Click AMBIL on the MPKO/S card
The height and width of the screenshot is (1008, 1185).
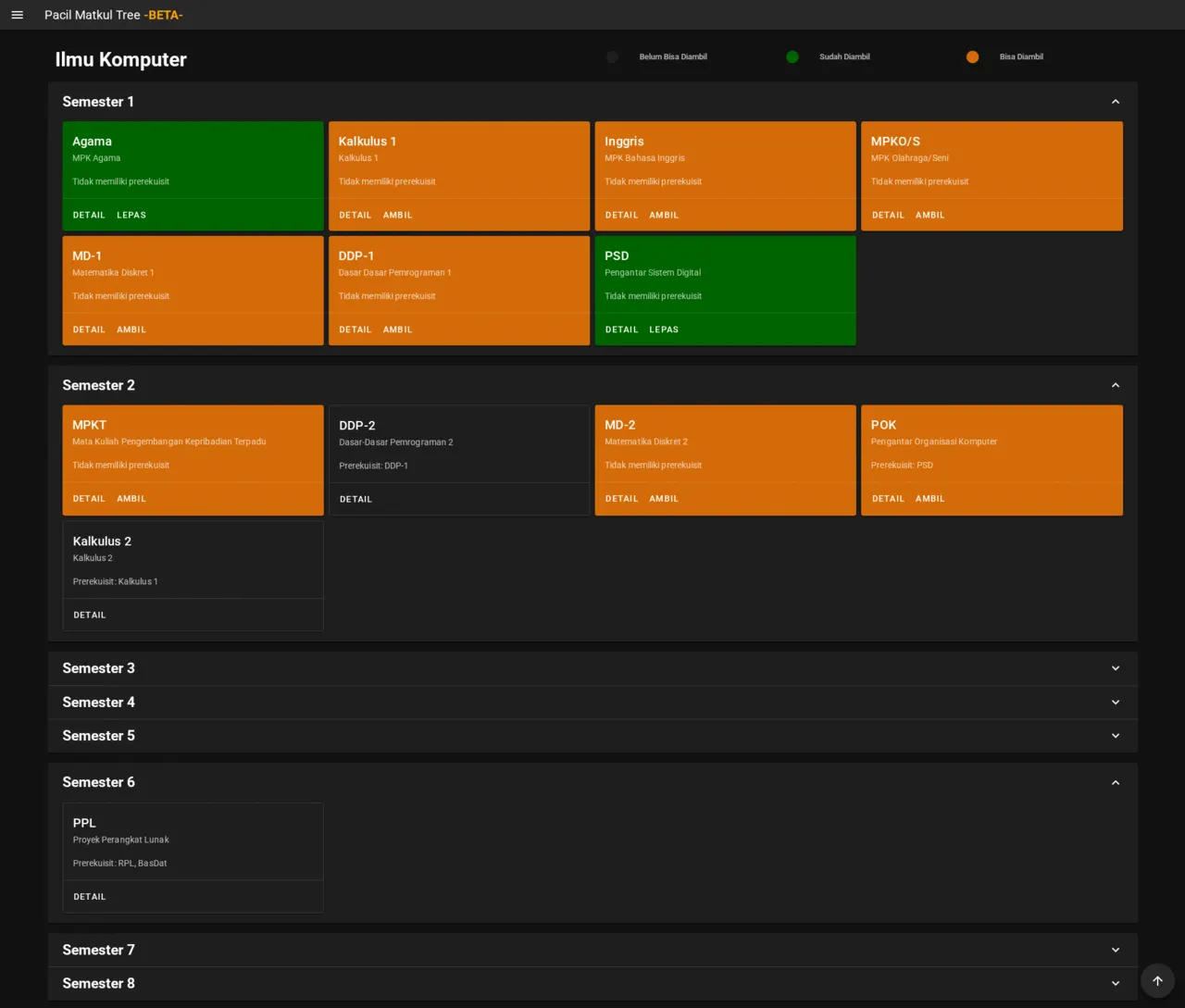point(930,215)
